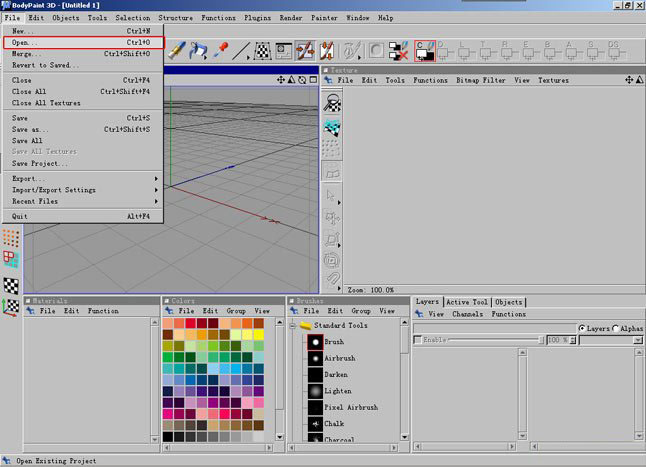Click the checkered axis icon in left sidebar
Viewport: 646px width, 467px height.
point(11,307)
